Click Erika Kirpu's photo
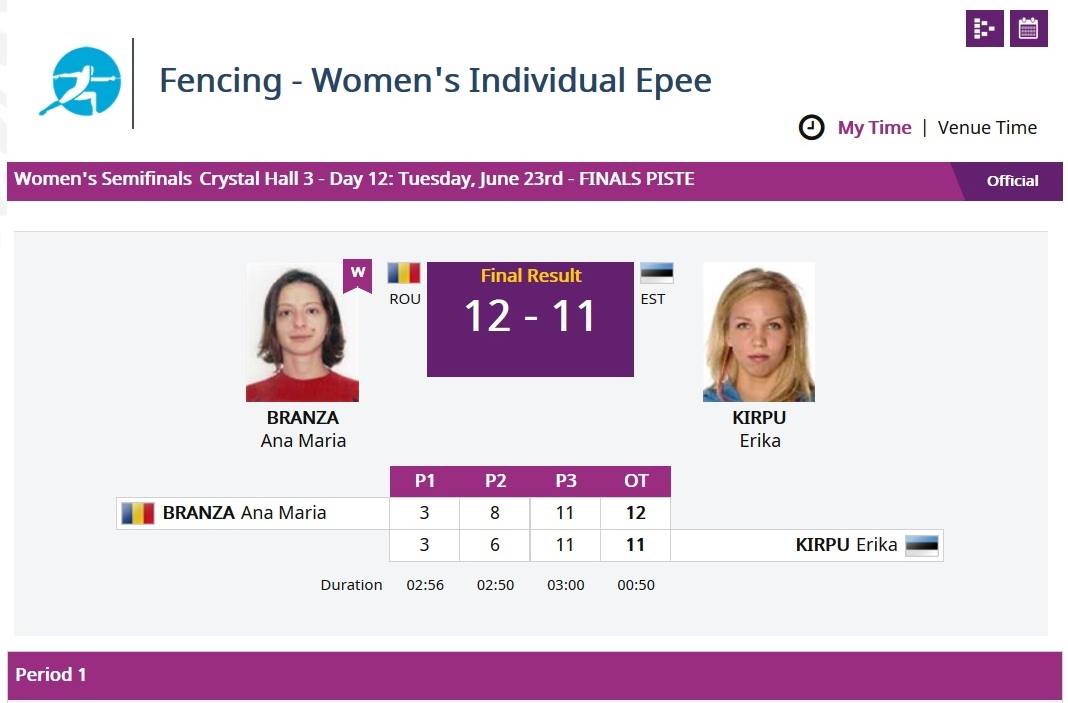This screenshot has width=1068, height=703. click(x=759, y=332)
